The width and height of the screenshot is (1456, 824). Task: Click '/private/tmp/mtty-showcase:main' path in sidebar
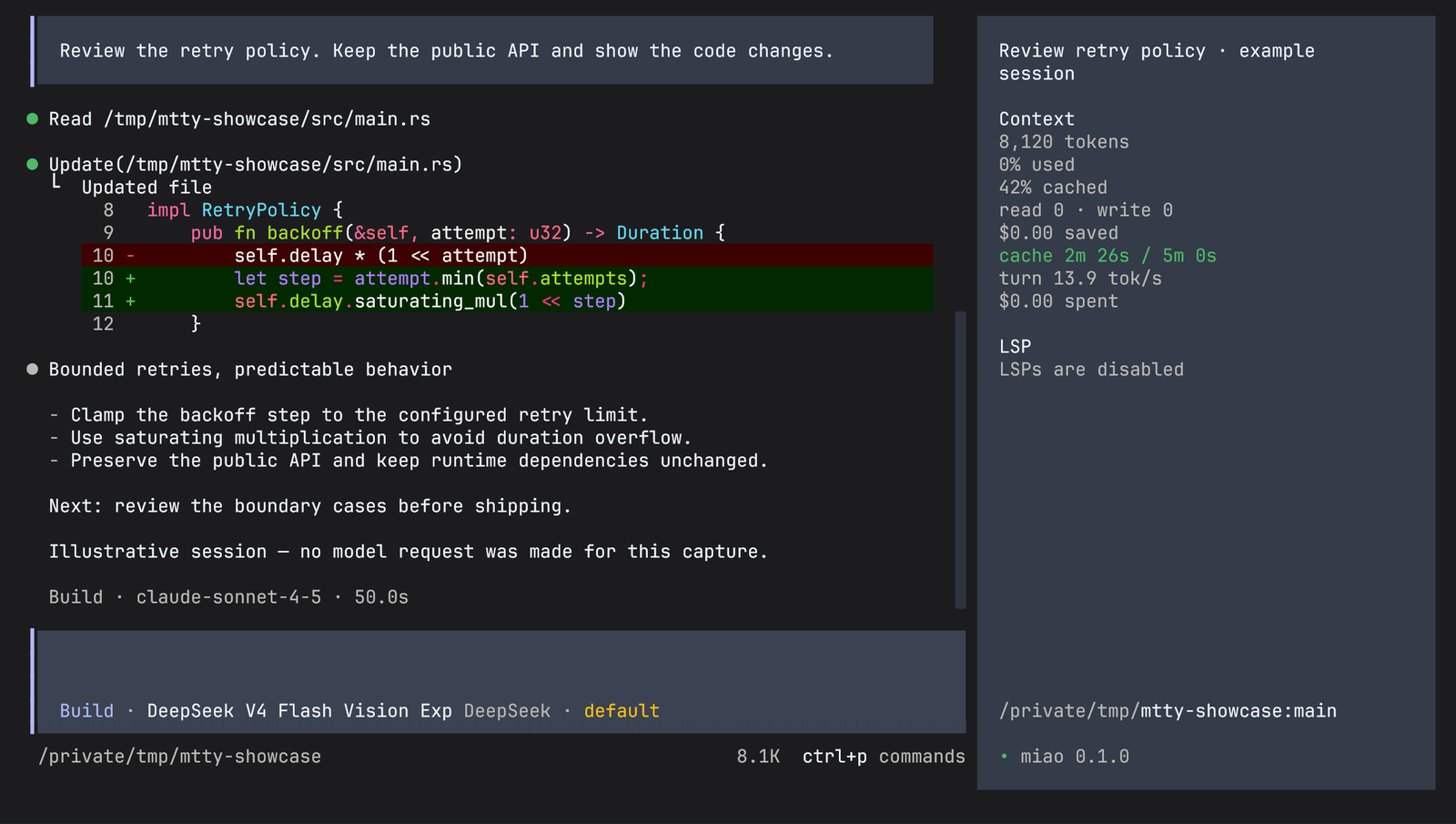[x=1168, y=711]
